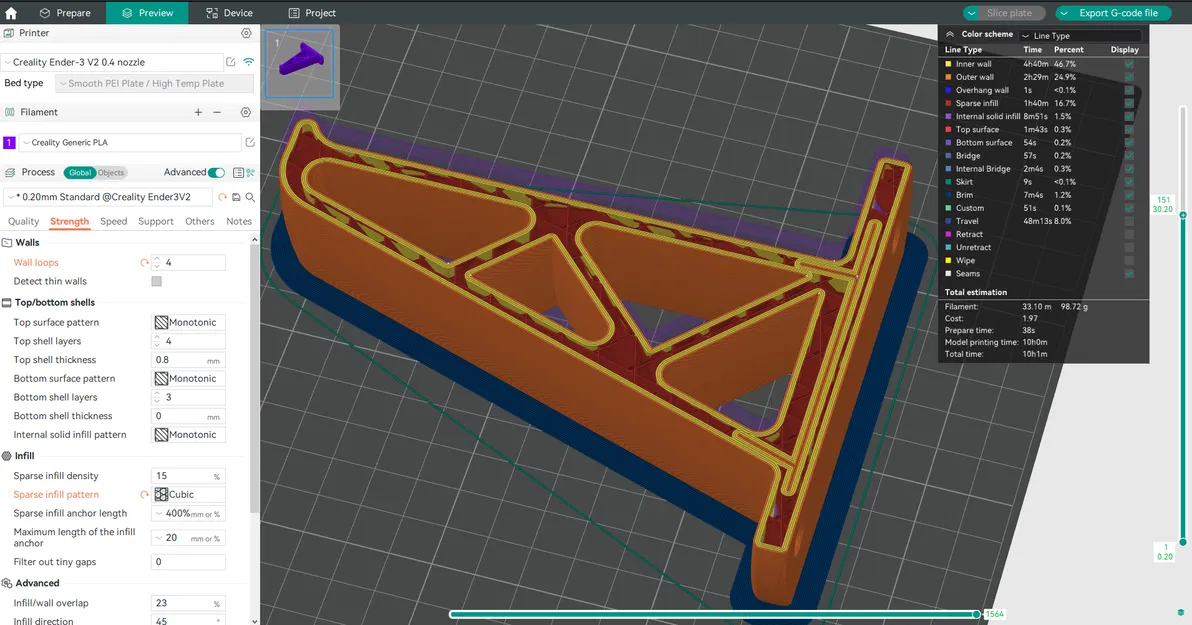This screenshot has width=1192, height=625.
Task: Open the Support settings tab
Action: click(156, 221)
